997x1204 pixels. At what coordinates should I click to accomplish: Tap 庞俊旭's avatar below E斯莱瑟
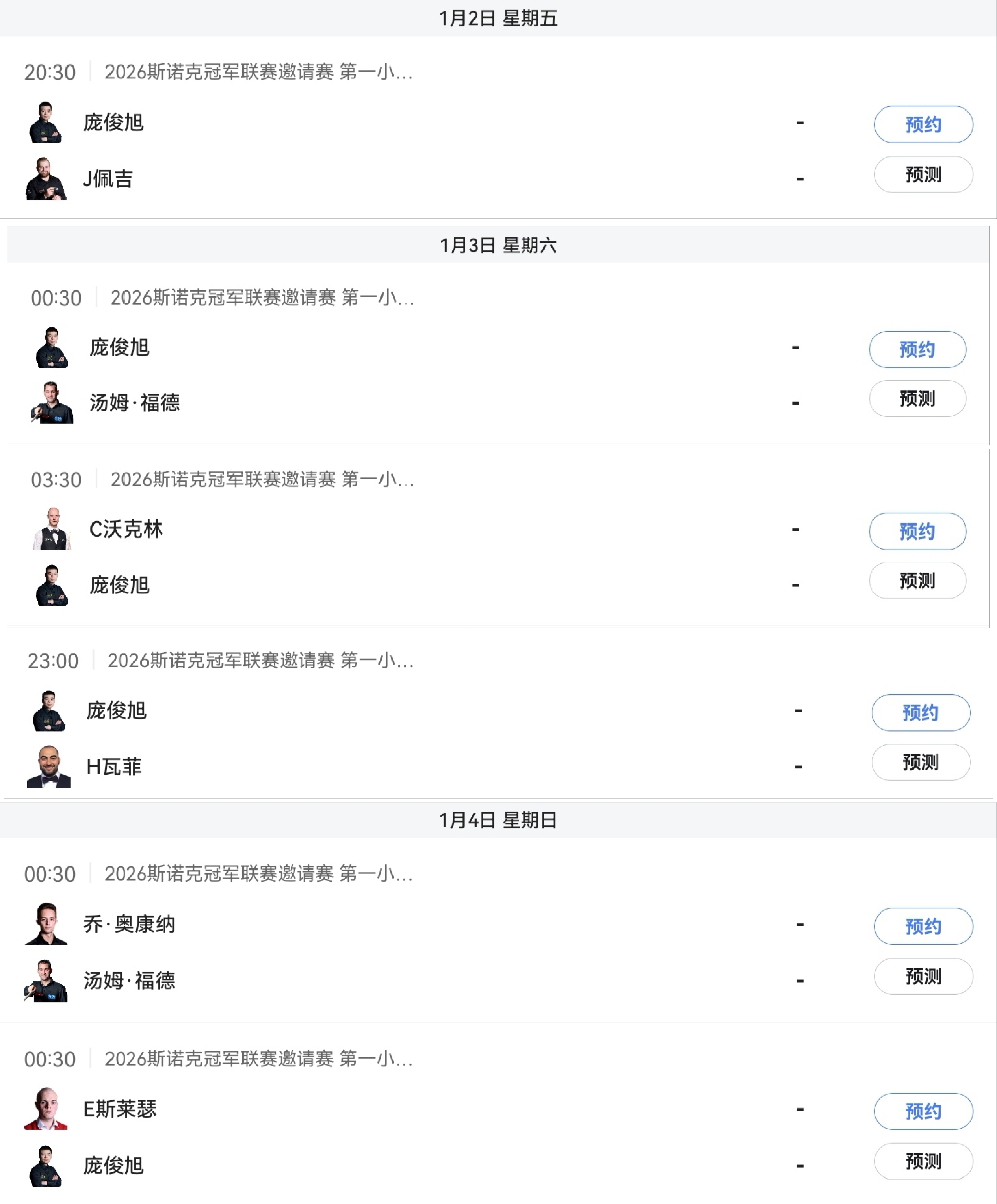click(x=45, y=1166)
